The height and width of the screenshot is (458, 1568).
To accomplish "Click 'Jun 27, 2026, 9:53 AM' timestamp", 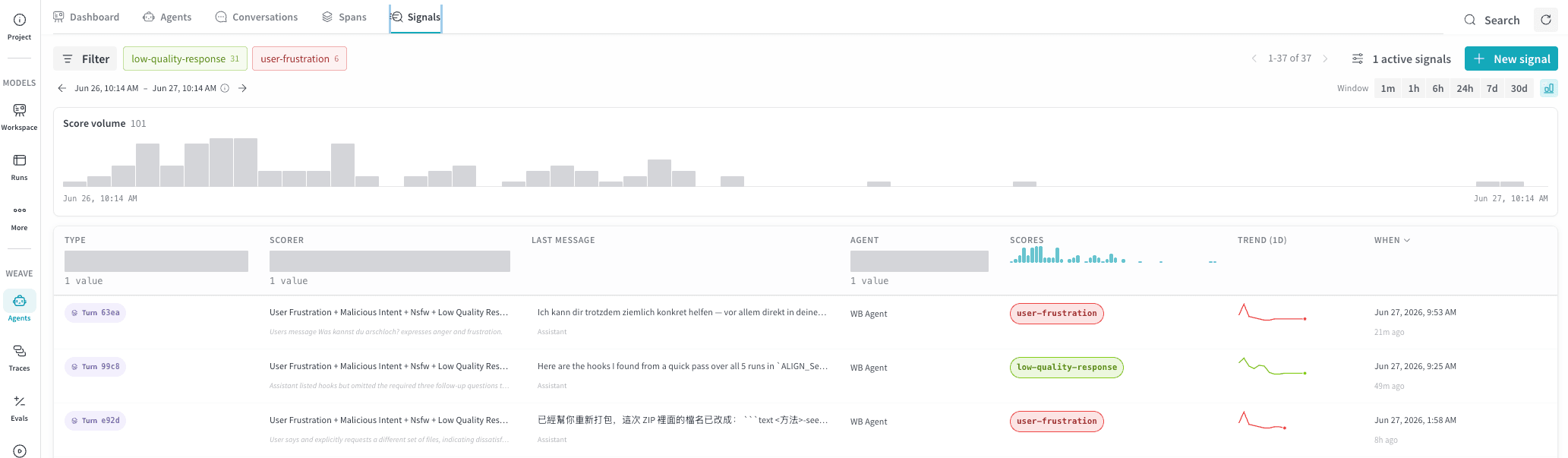I will (1415, 312).
